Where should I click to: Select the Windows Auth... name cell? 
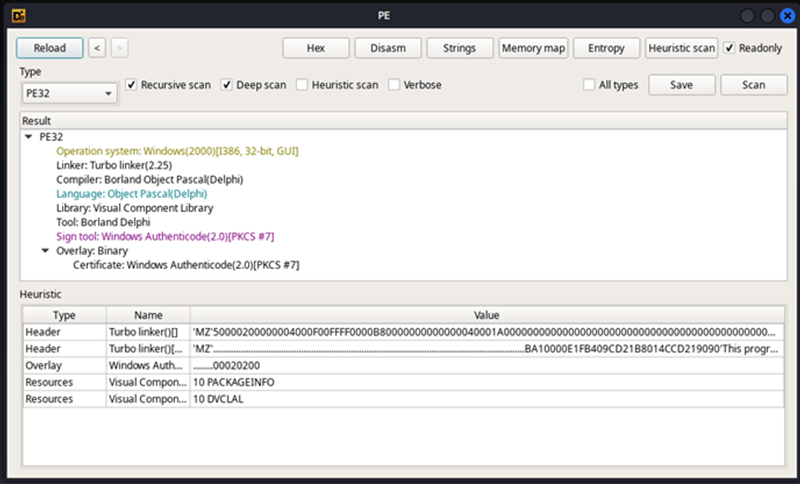pyautogui.click(x=148, y=366)
